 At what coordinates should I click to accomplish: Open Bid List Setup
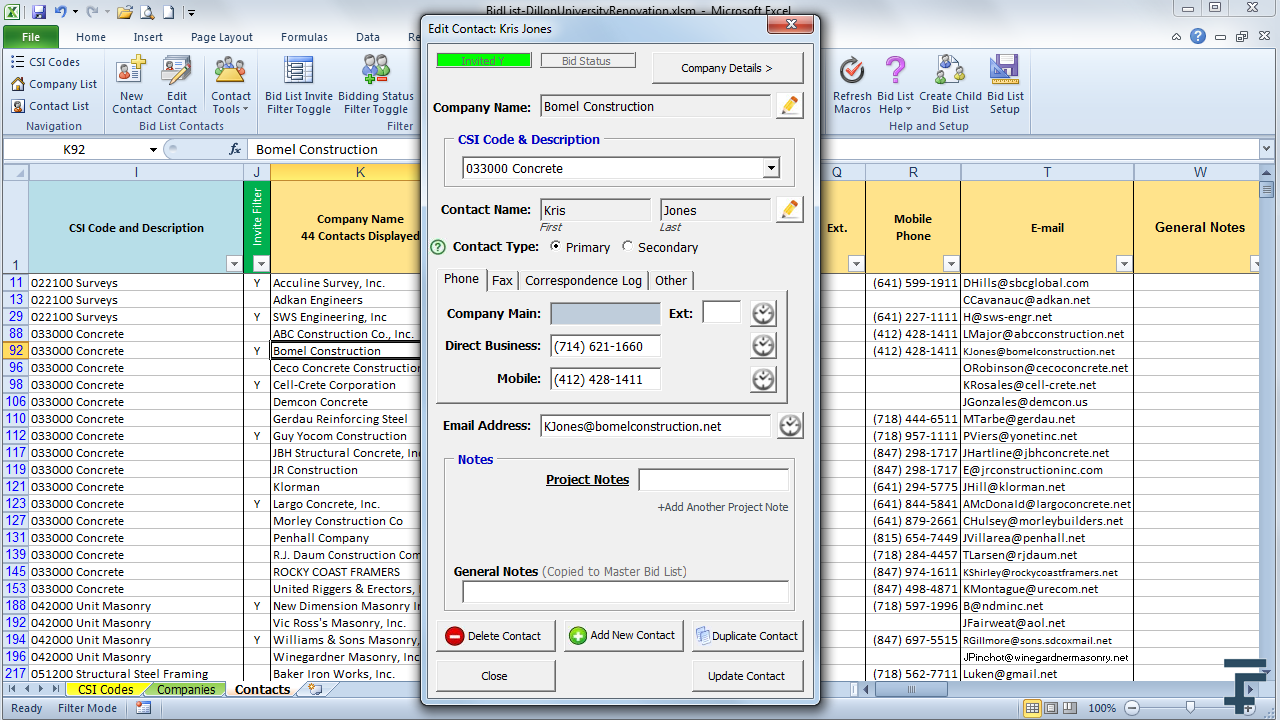1005,85
